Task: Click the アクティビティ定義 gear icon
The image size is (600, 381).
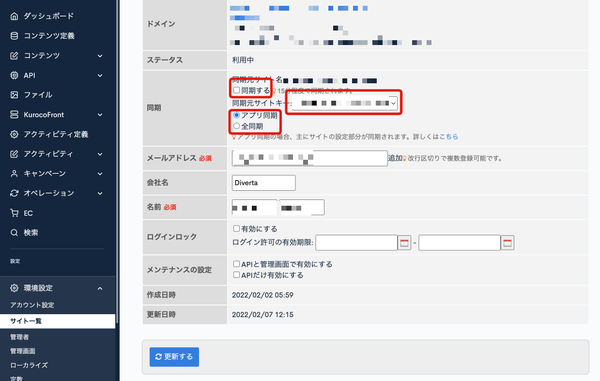Action: [14, 134]
